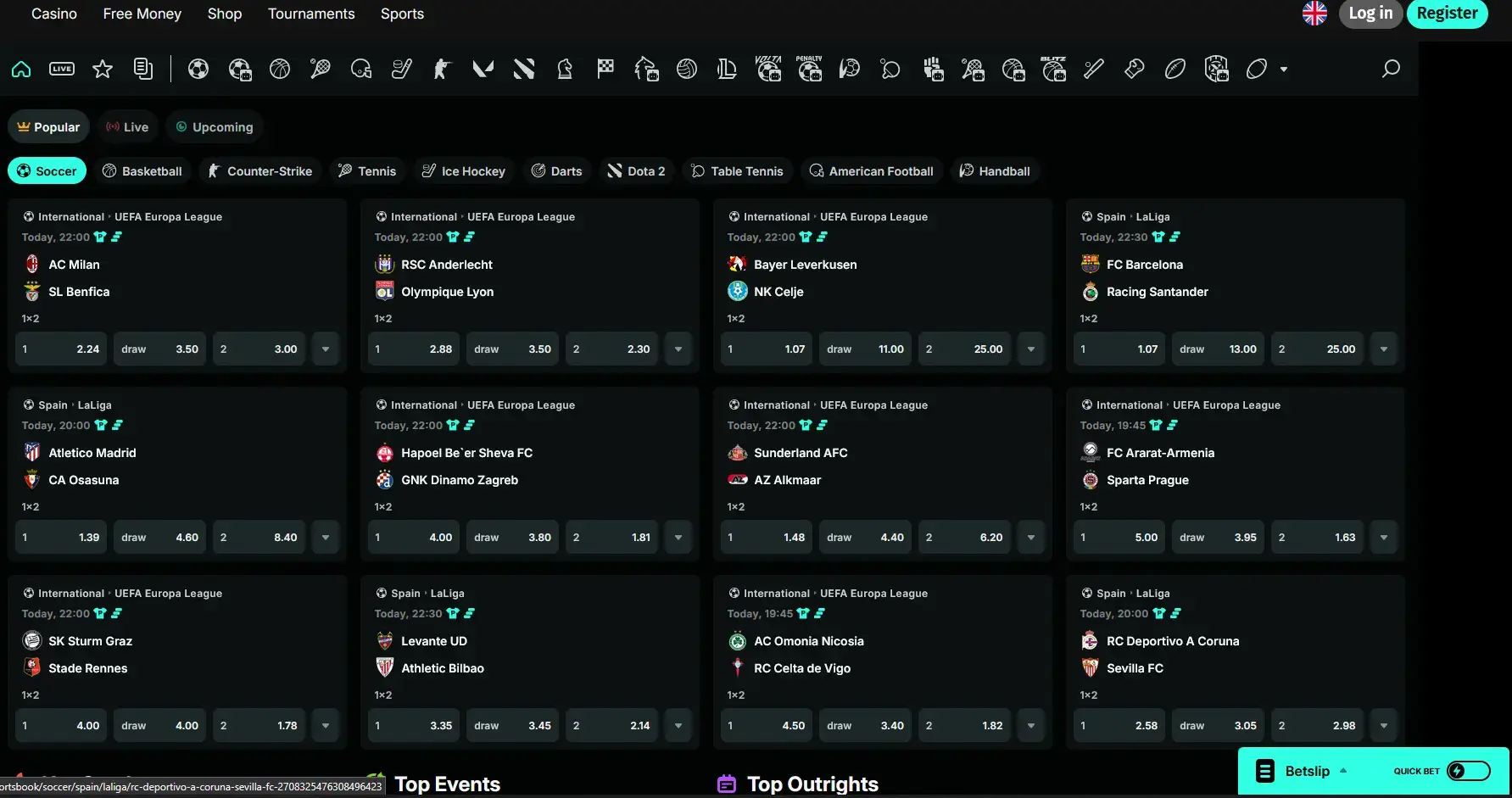Select the Counter-Strike shooter icon
Screen dimensions: 1512x798
(x=443, y=69)
